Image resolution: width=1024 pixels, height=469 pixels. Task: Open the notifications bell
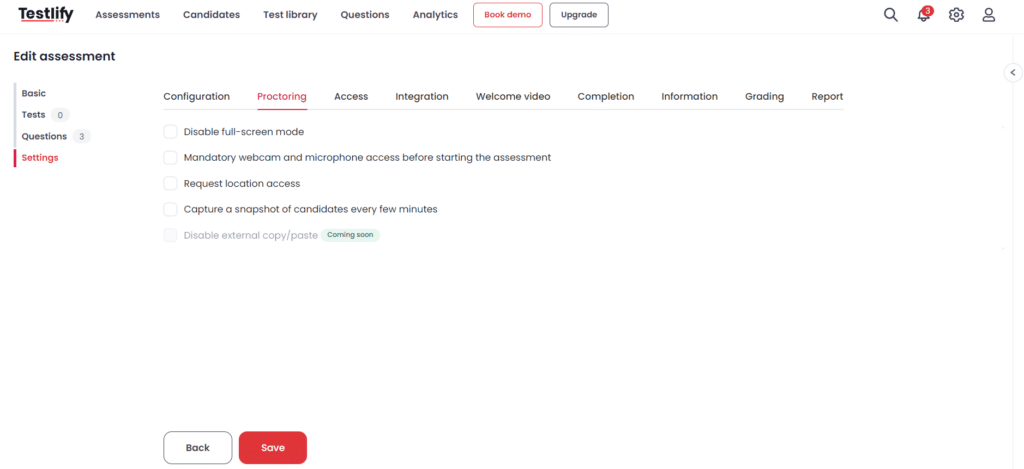pos(923,14)
